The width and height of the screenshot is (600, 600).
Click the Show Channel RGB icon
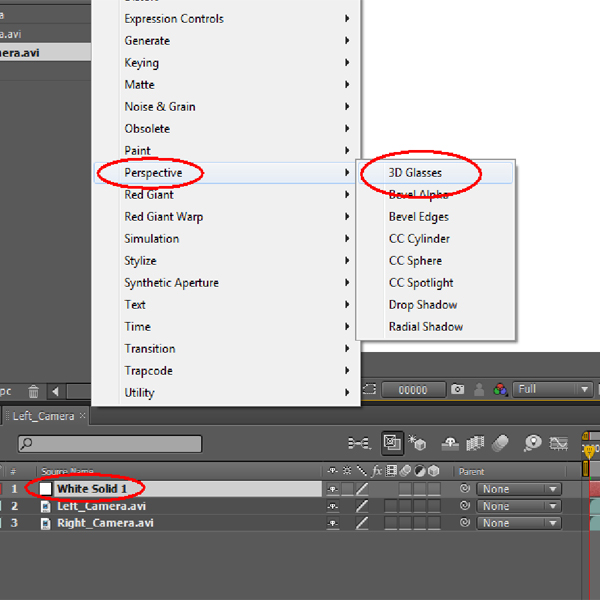tap(499, 390)
